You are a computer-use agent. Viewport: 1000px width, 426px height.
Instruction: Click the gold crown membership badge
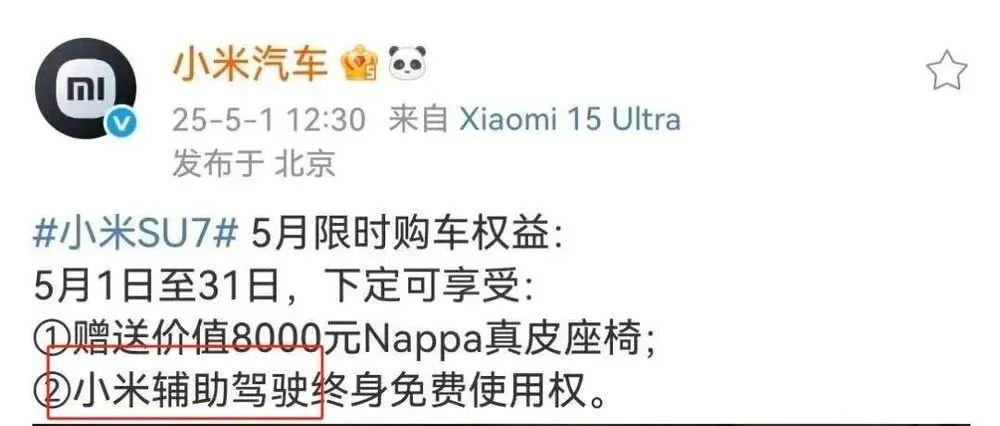tap(360, 64)
